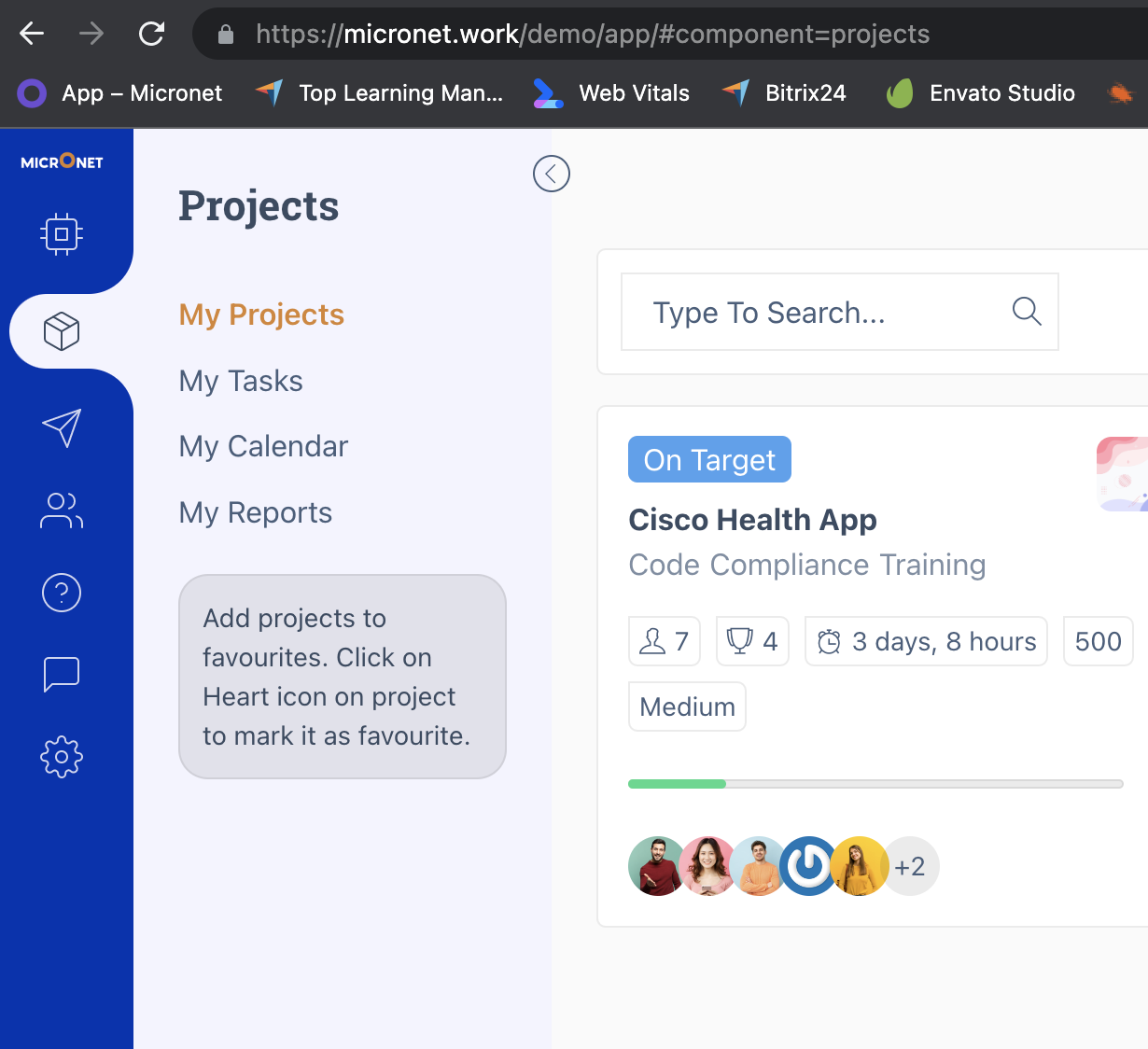Focus the Type To Search field
Screen dimensions: 1148x1049
[x=840, y=312]
